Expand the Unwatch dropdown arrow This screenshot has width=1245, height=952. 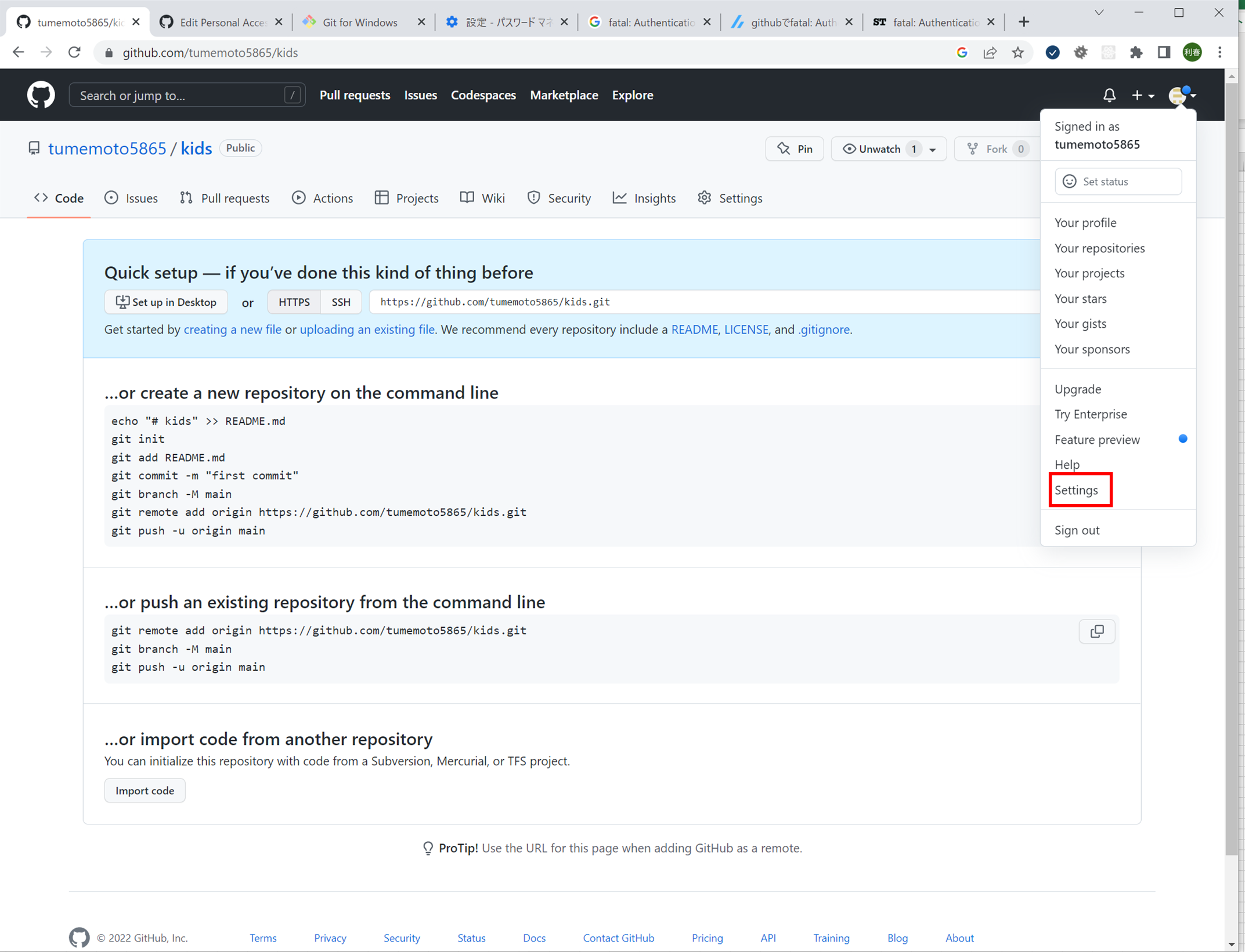pos(932,149)
